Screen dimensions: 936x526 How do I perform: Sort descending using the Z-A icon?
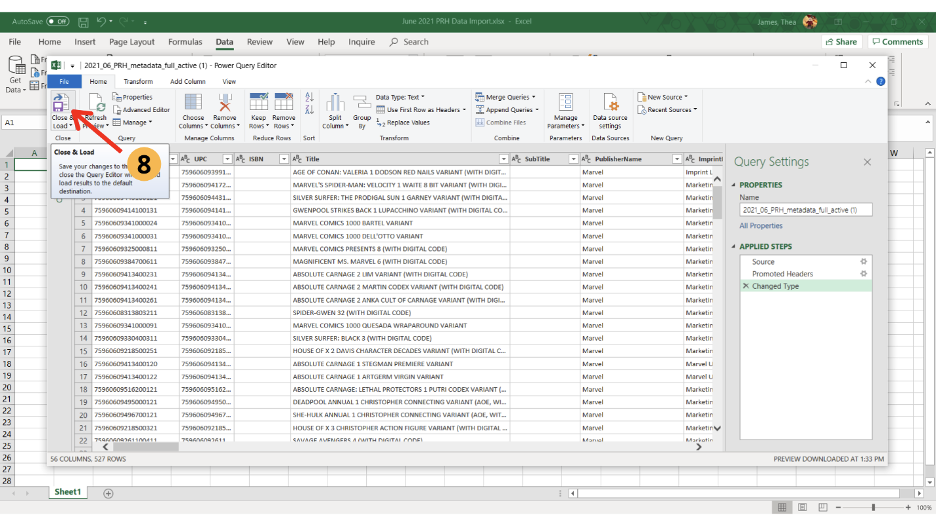[309, 110]
